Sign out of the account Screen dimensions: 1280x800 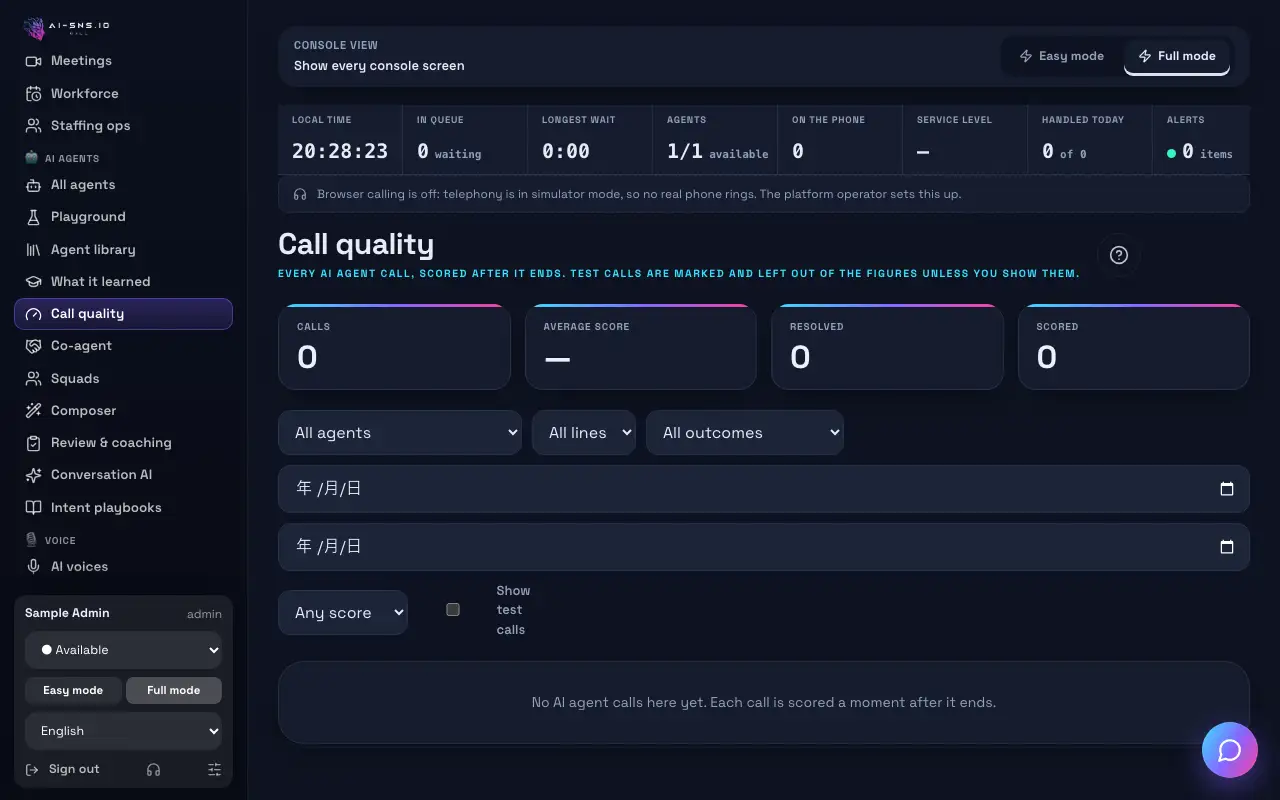pos(62,769)
